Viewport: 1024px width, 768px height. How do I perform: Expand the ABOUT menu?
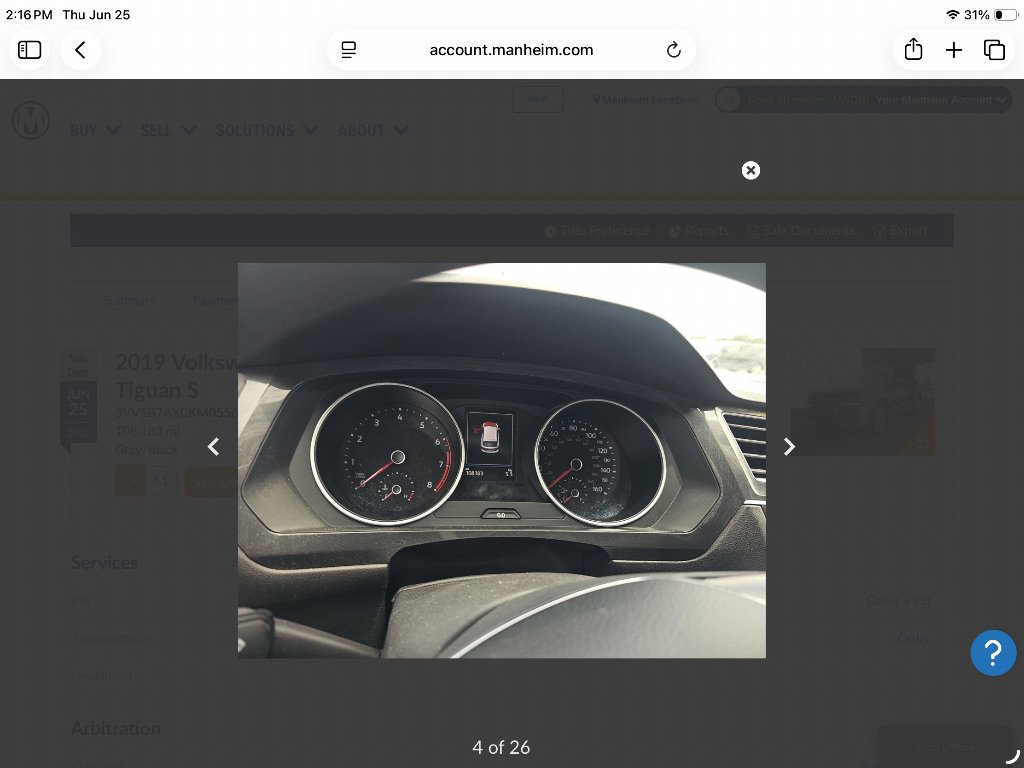click(373, 130)
